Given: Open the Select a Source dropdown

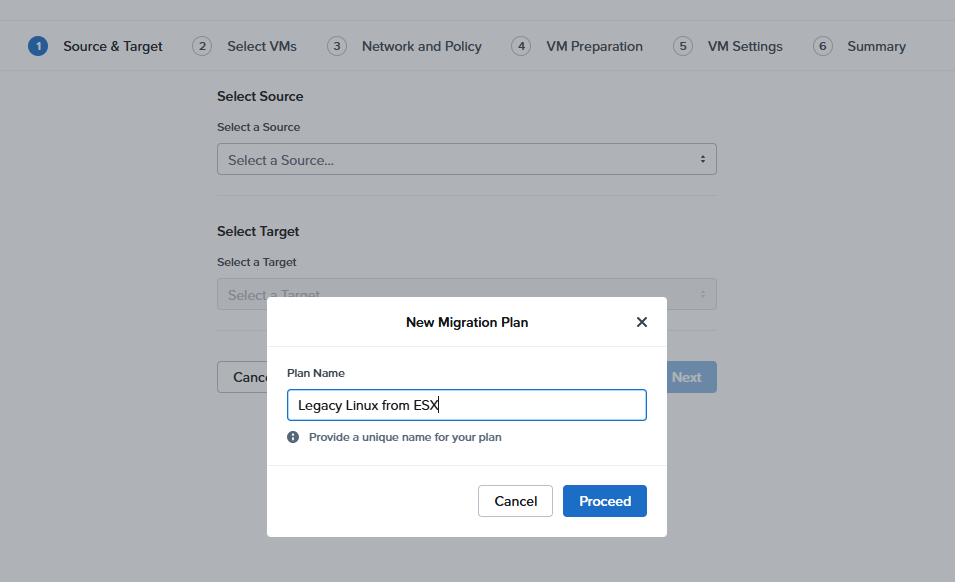Looking at the screenshot, I should click(466, 160).
